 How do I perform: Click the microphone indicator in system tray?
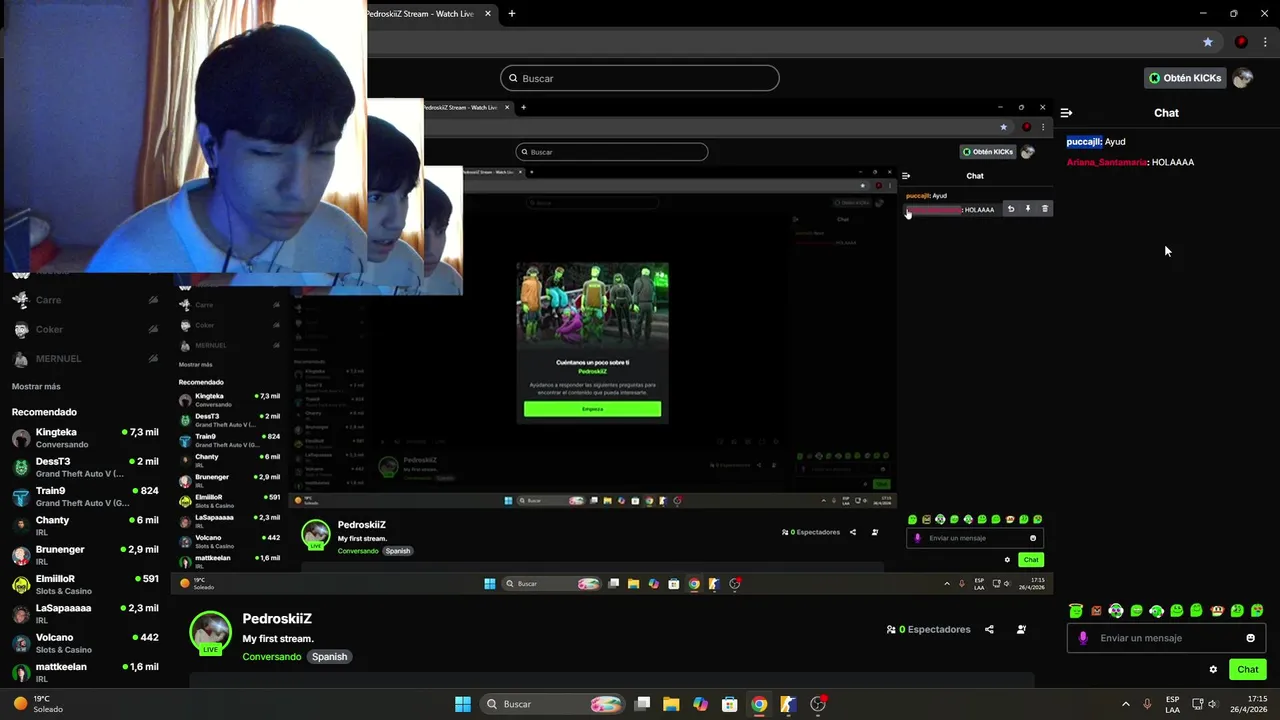click(x=1147, y=704)
